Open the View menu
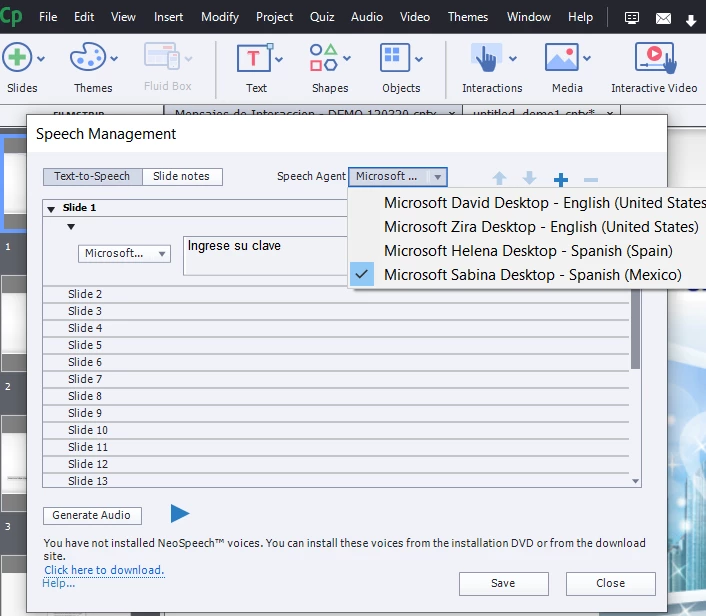The height and width of the screenshot is (616, 706). point(123,17)
